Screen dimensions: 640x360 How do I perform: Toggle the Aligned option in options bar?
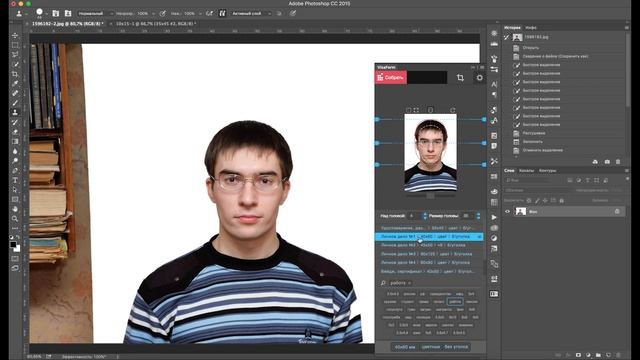tap(222, 13)
